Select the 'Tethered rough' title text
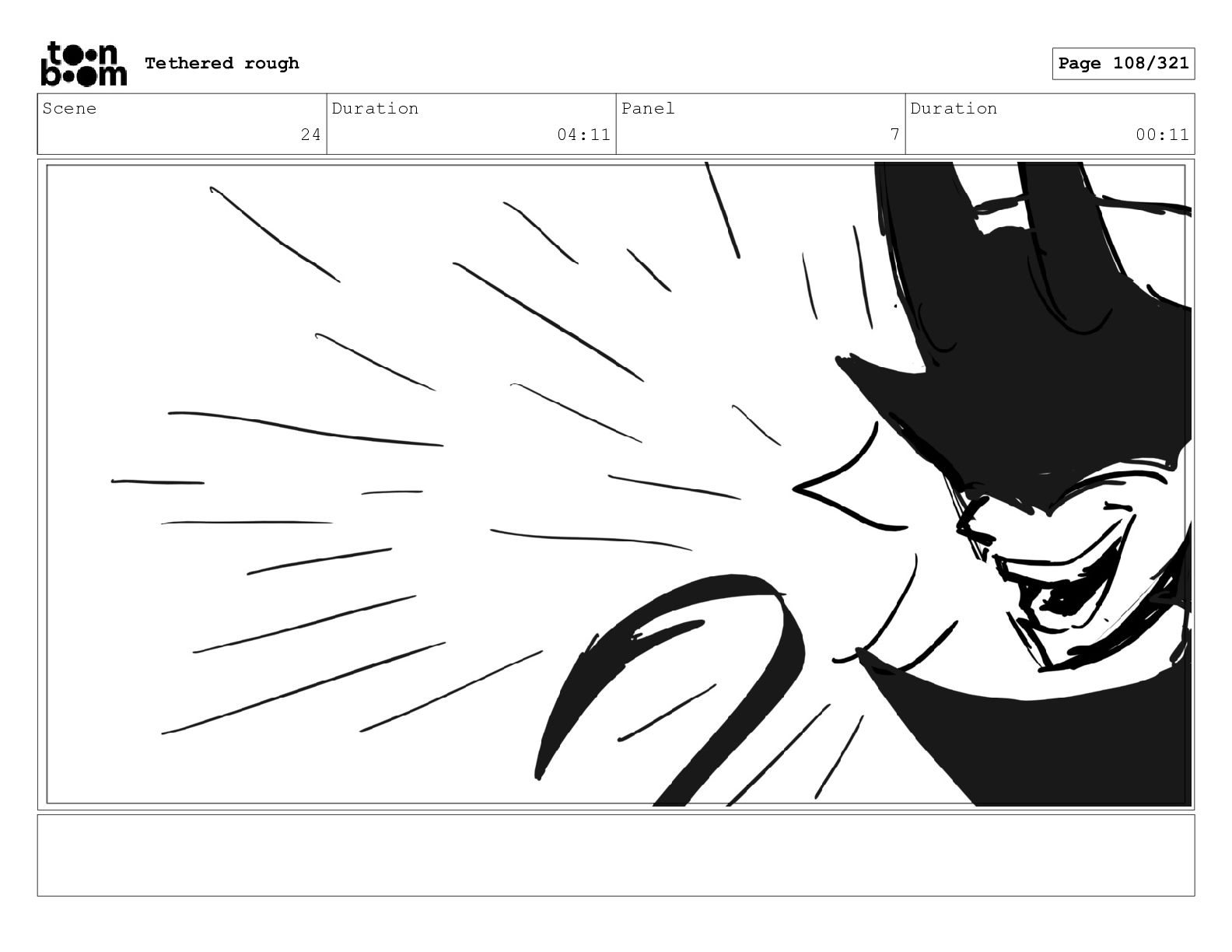Viewport: 1232px width, 952px height. (x=222, y=63)
